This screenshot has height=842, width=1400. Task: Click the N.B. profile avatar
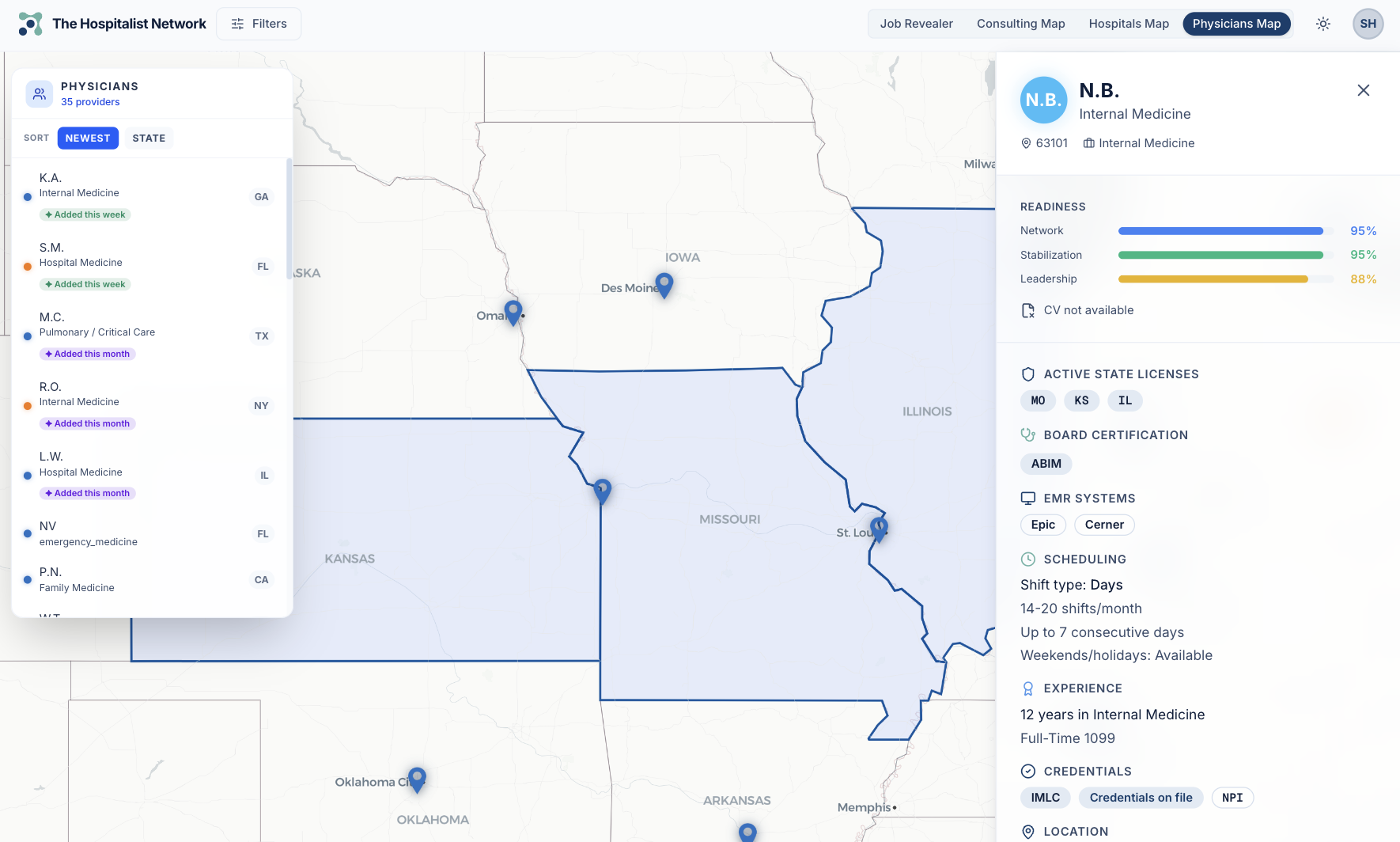1043,100
